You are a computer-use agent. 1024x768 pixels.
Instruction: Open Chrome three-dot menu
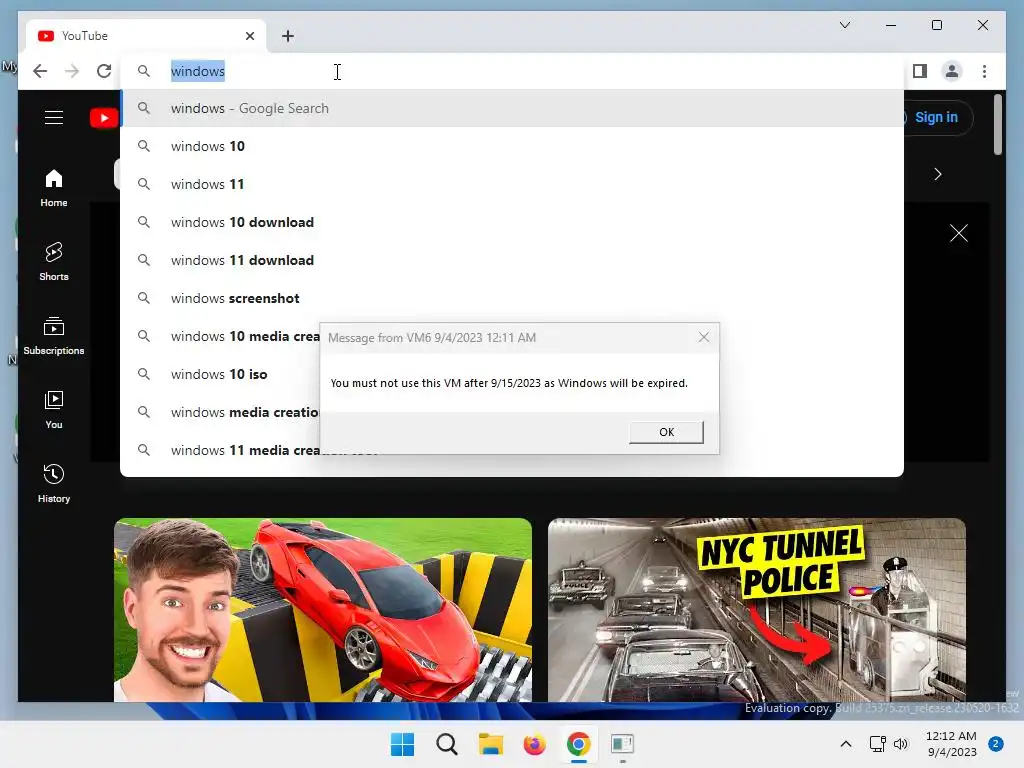[984, 71]
